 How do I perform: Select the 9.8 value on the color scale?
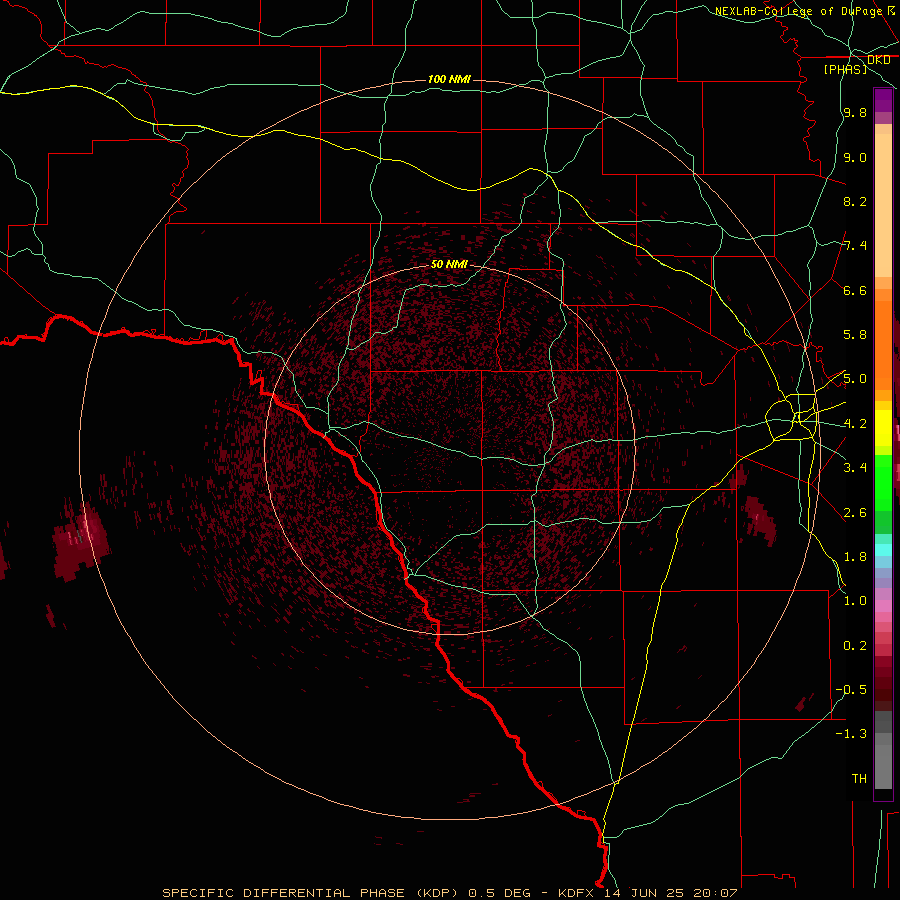coord(855,112)
